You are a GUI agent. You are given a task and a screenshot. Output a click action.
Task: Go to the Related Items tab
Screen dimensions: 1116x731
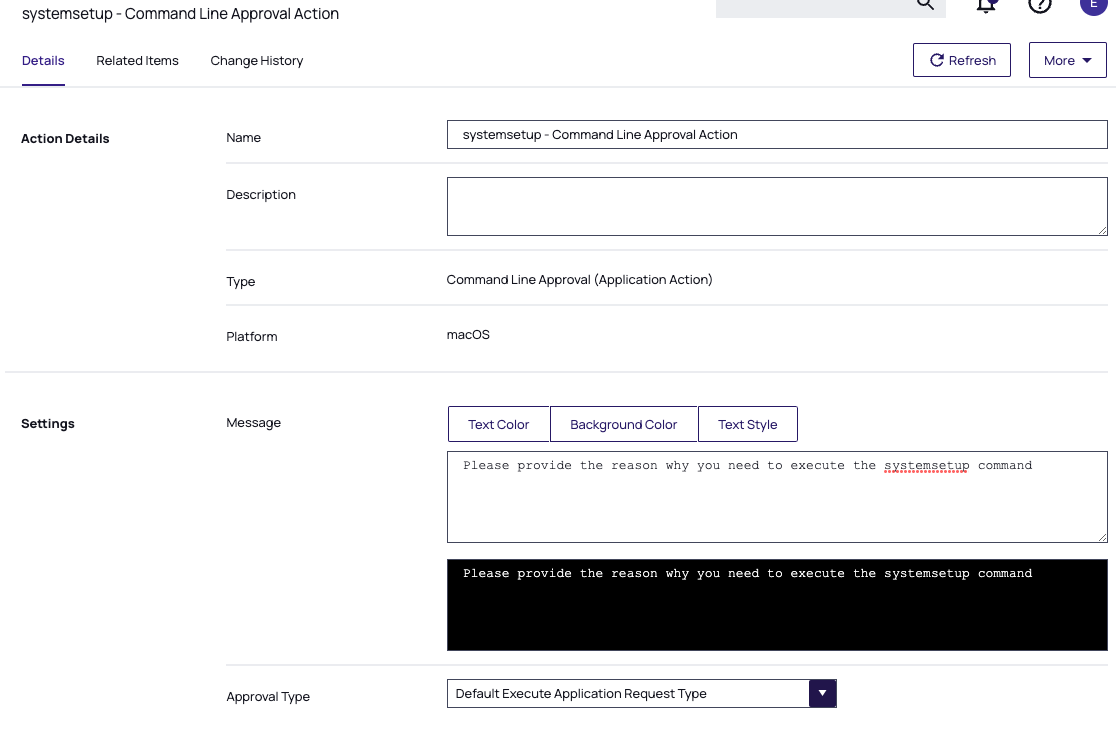coord(137,61)
